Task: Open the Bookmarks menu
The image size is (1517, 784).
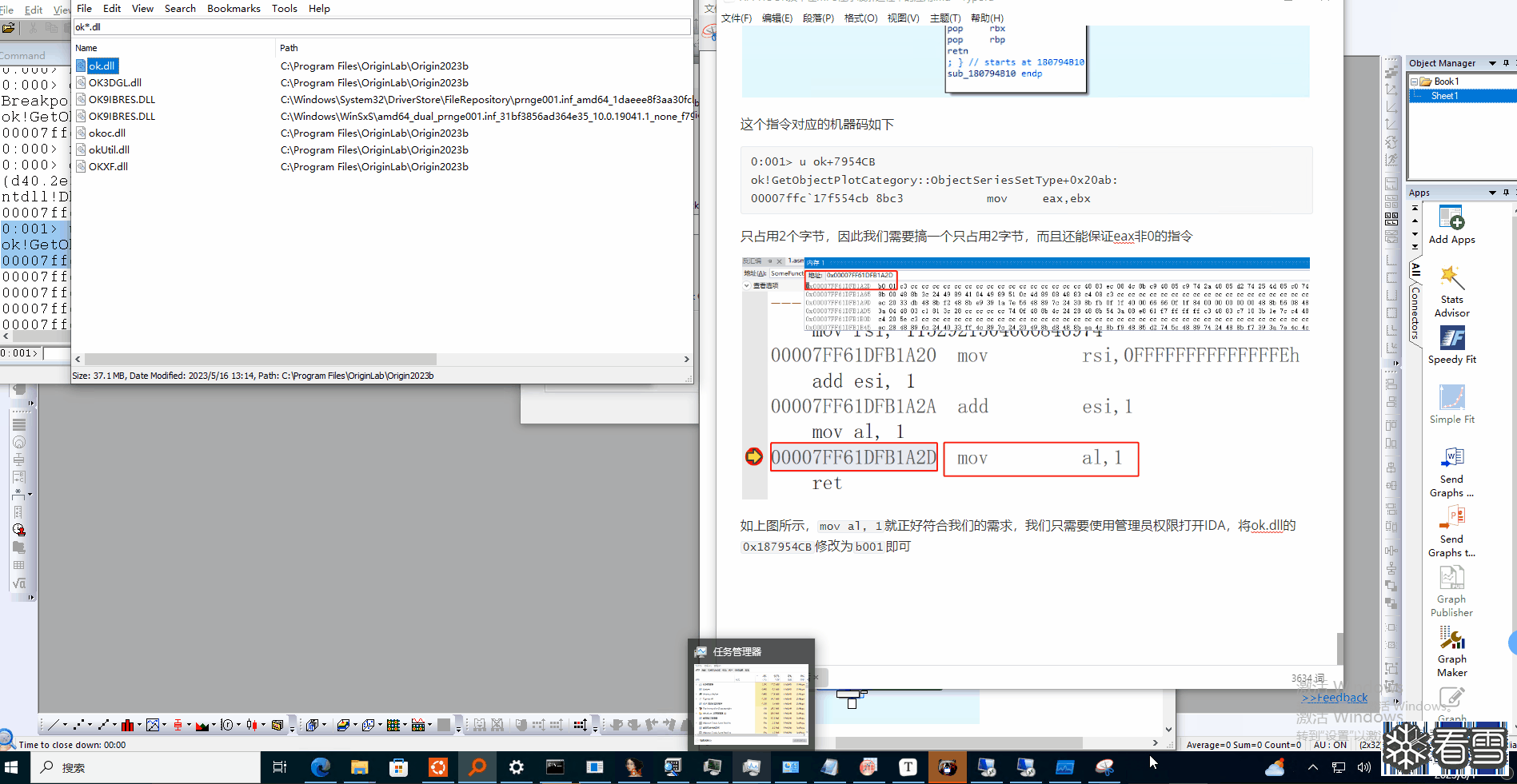Action: (x=234, y=8)
